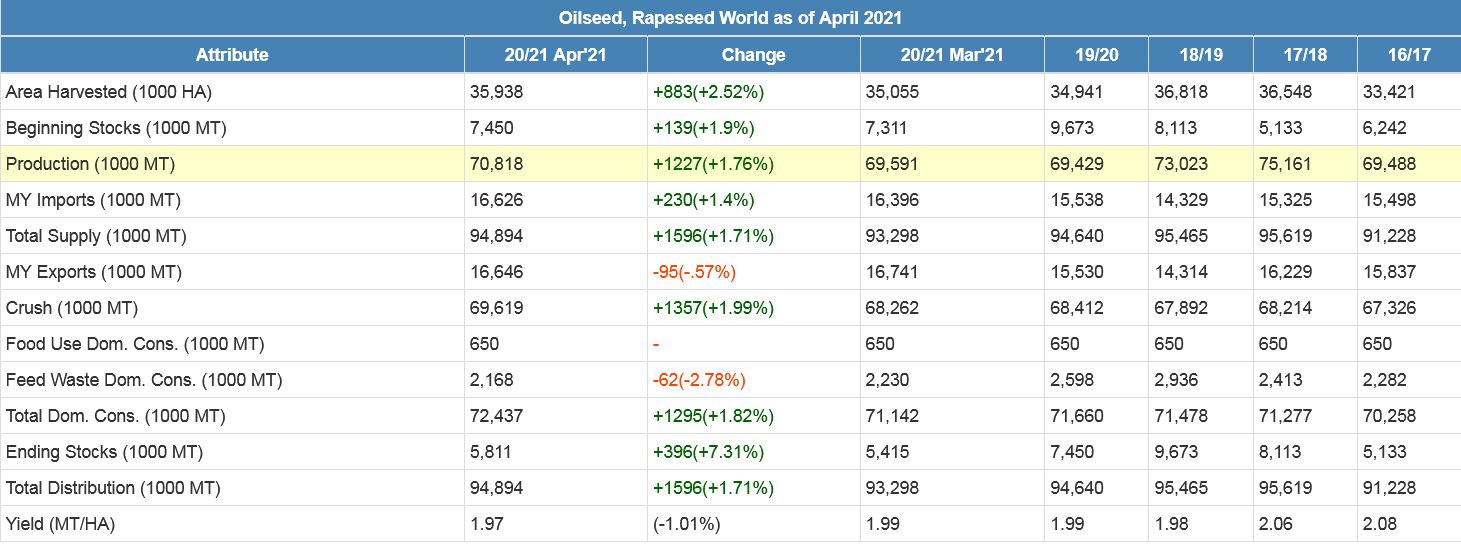The image size is (1461, 547).
Task: Click the 18/19 column header
Action: 1200,55
